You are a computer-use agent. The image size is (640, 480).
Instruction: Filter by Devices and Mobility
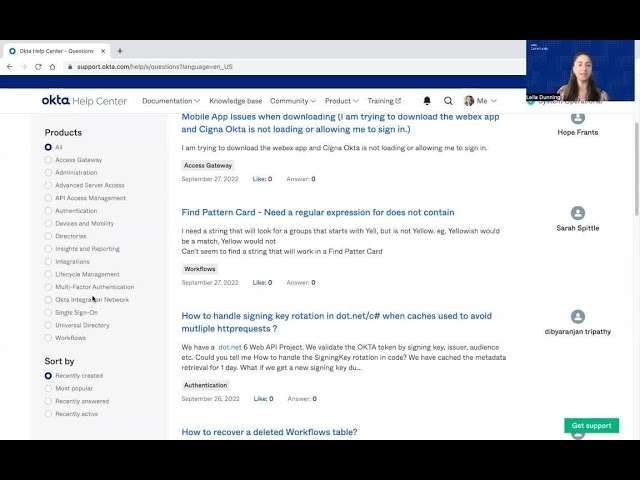coord(48,223)
